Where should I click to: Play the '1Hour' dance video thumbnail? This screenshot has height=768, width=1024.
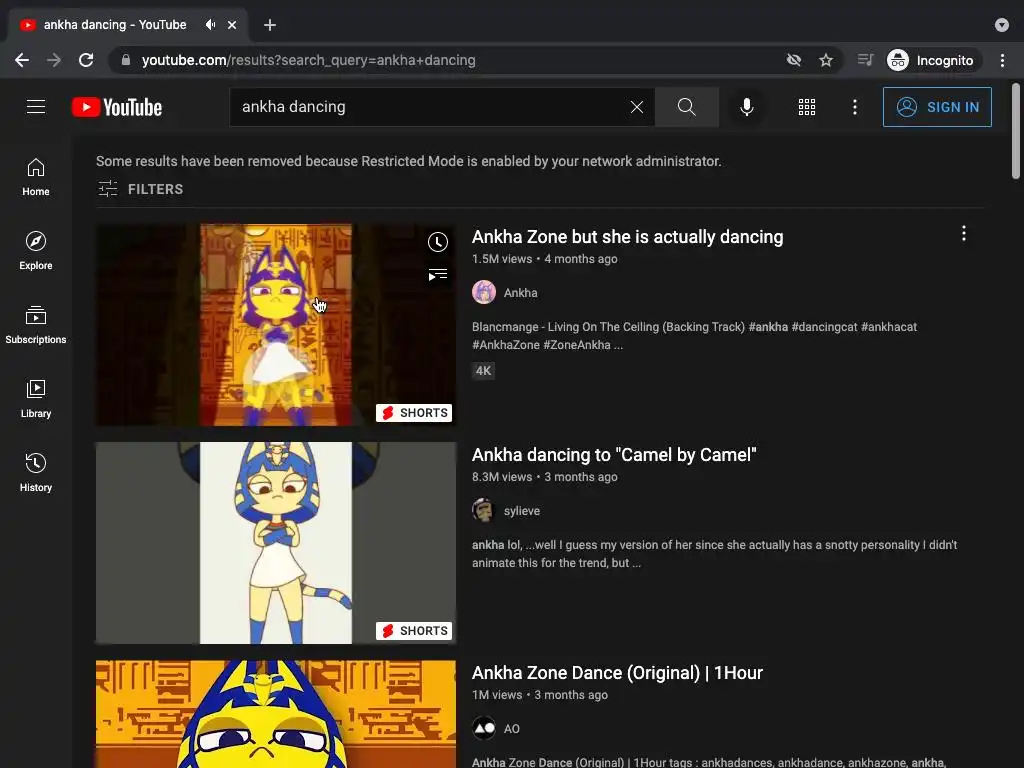click(x=276, y=714)
